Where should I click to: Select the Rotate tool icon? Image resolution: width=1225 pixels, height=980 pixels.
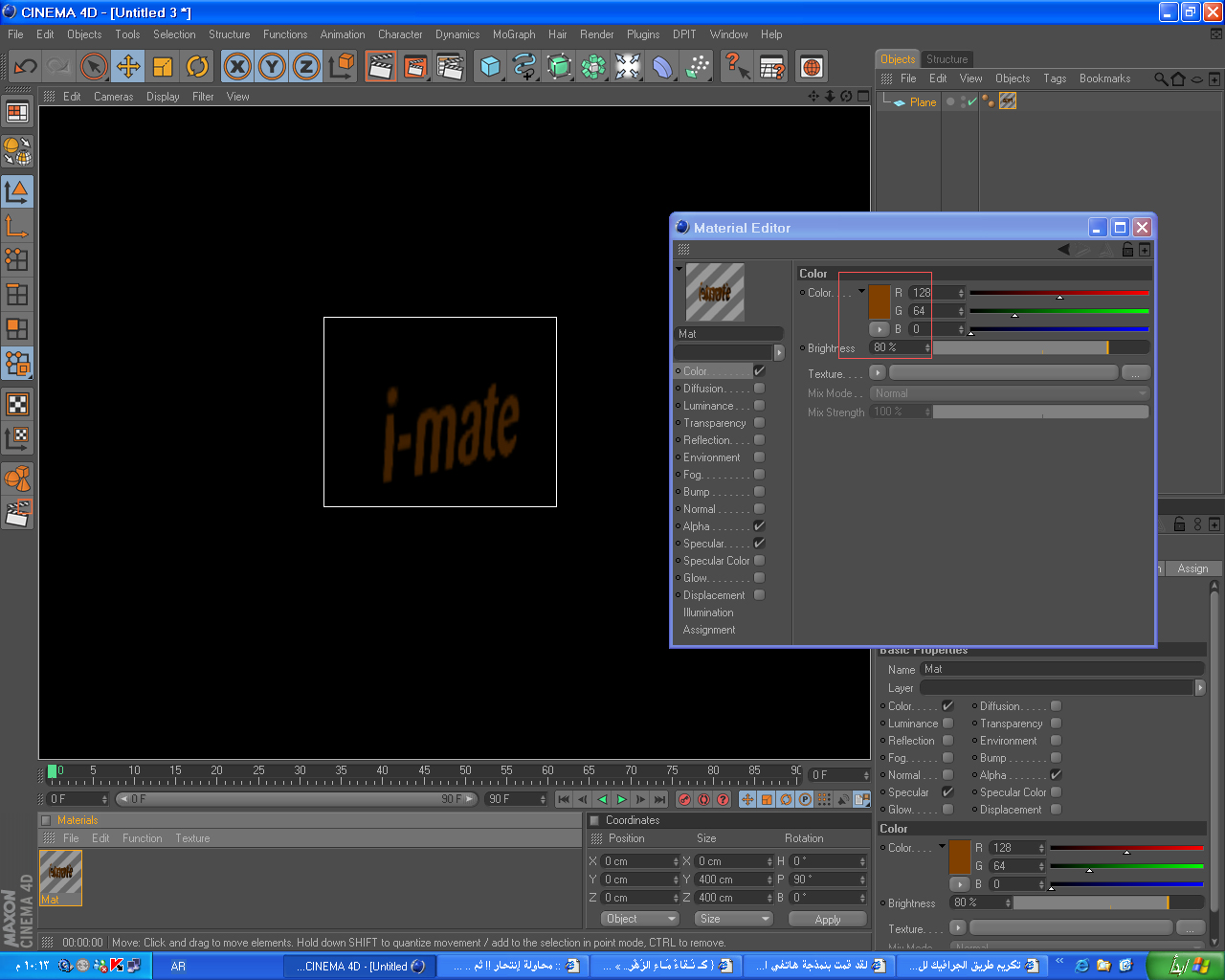(x=197, y=66)
